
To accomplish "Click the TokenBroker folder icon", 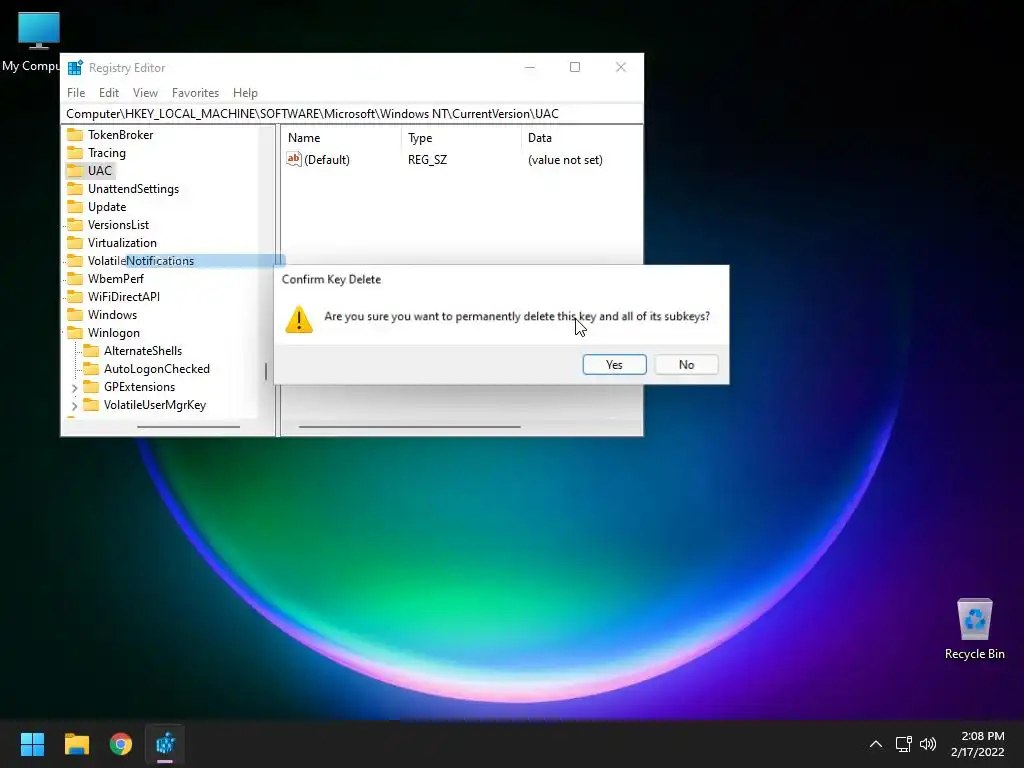I will [x=75, y=135].
